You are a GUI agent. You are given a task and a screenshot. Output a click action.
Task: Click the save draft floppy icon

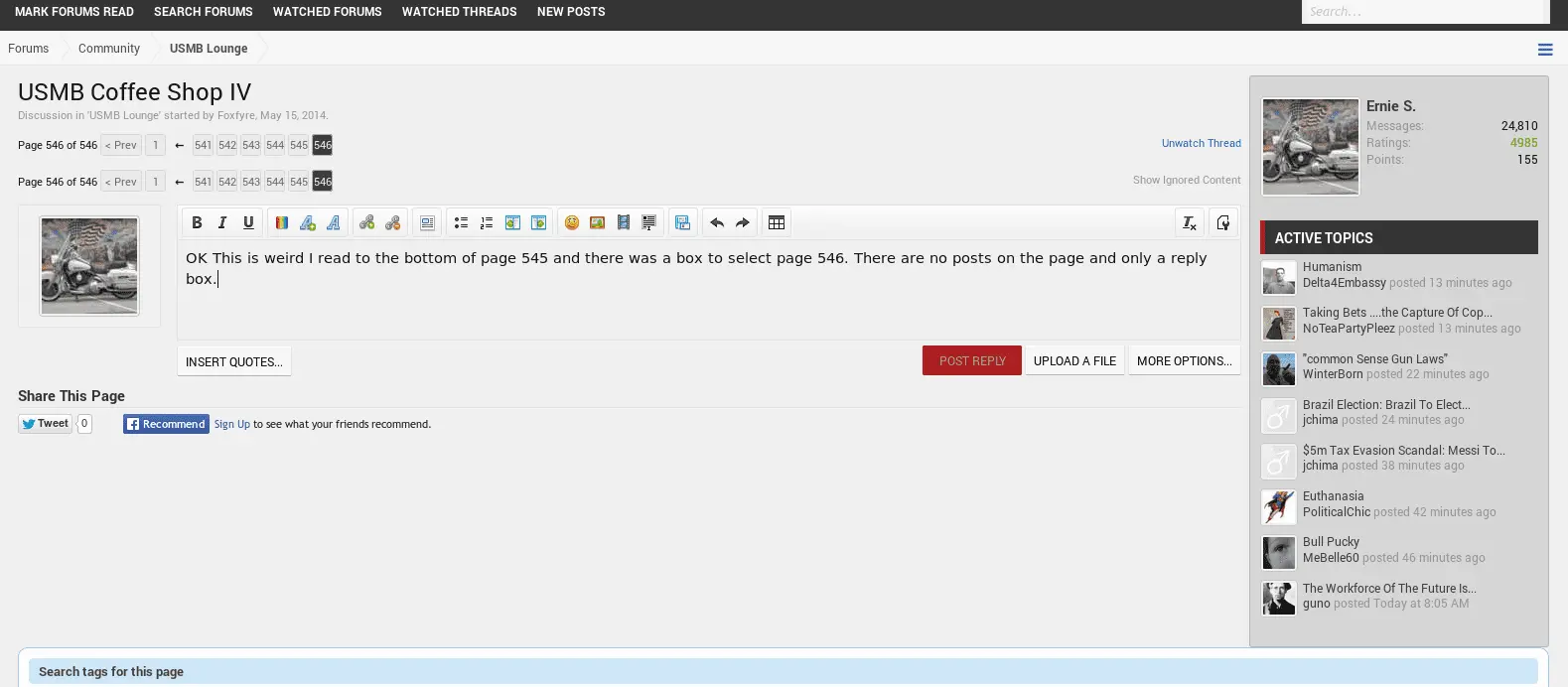683,222
